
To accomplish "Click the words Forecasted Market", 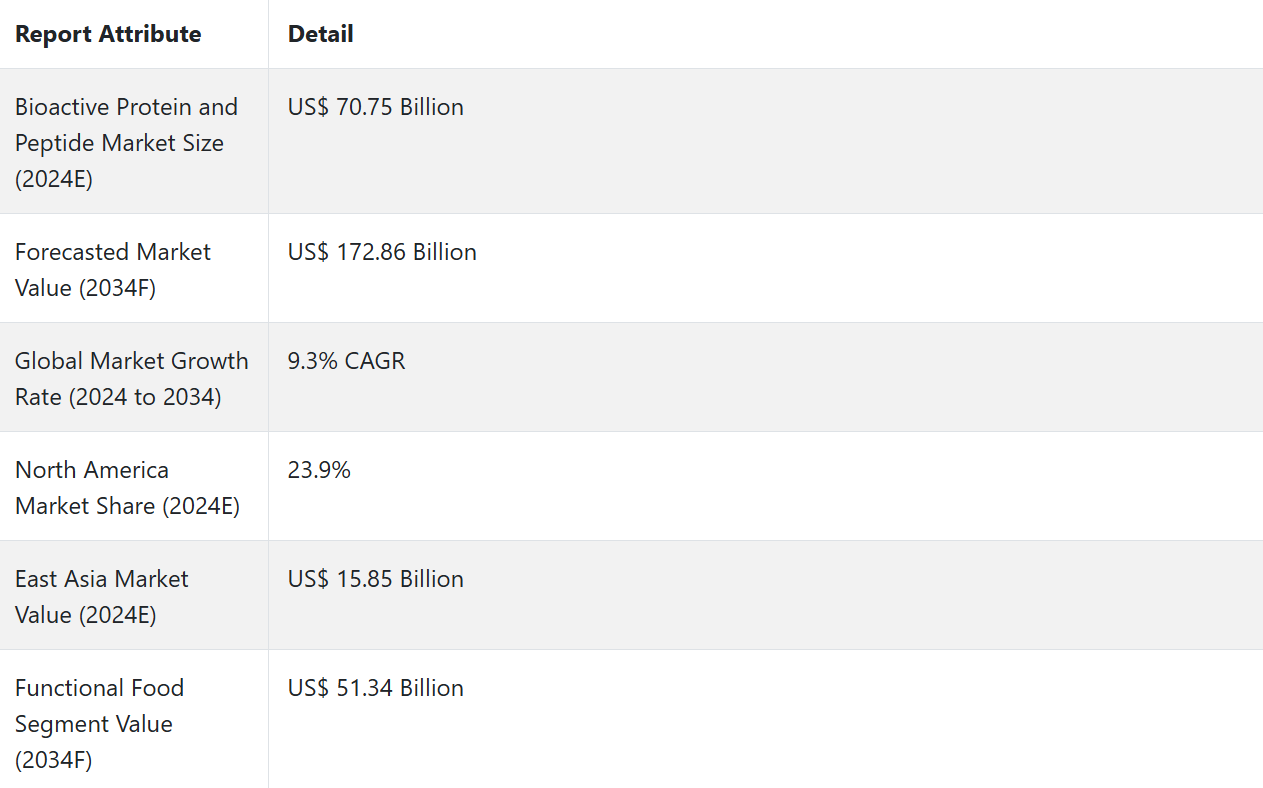I will coord(112,252).
